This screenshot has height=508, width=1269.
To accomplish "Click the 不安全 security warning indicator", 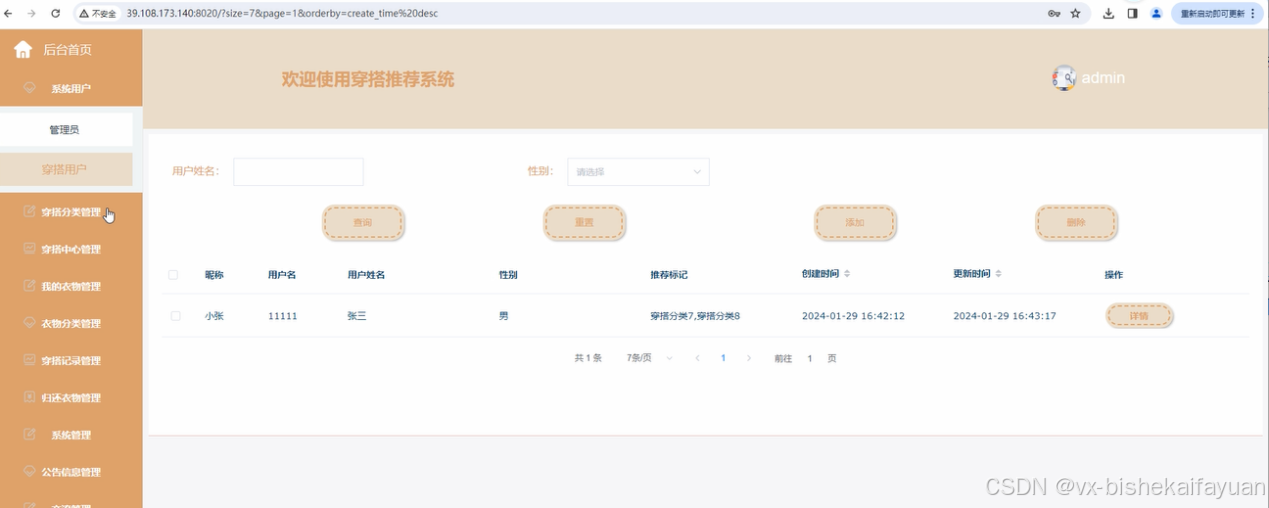I will pyautogui.click(x=98, y=14).
